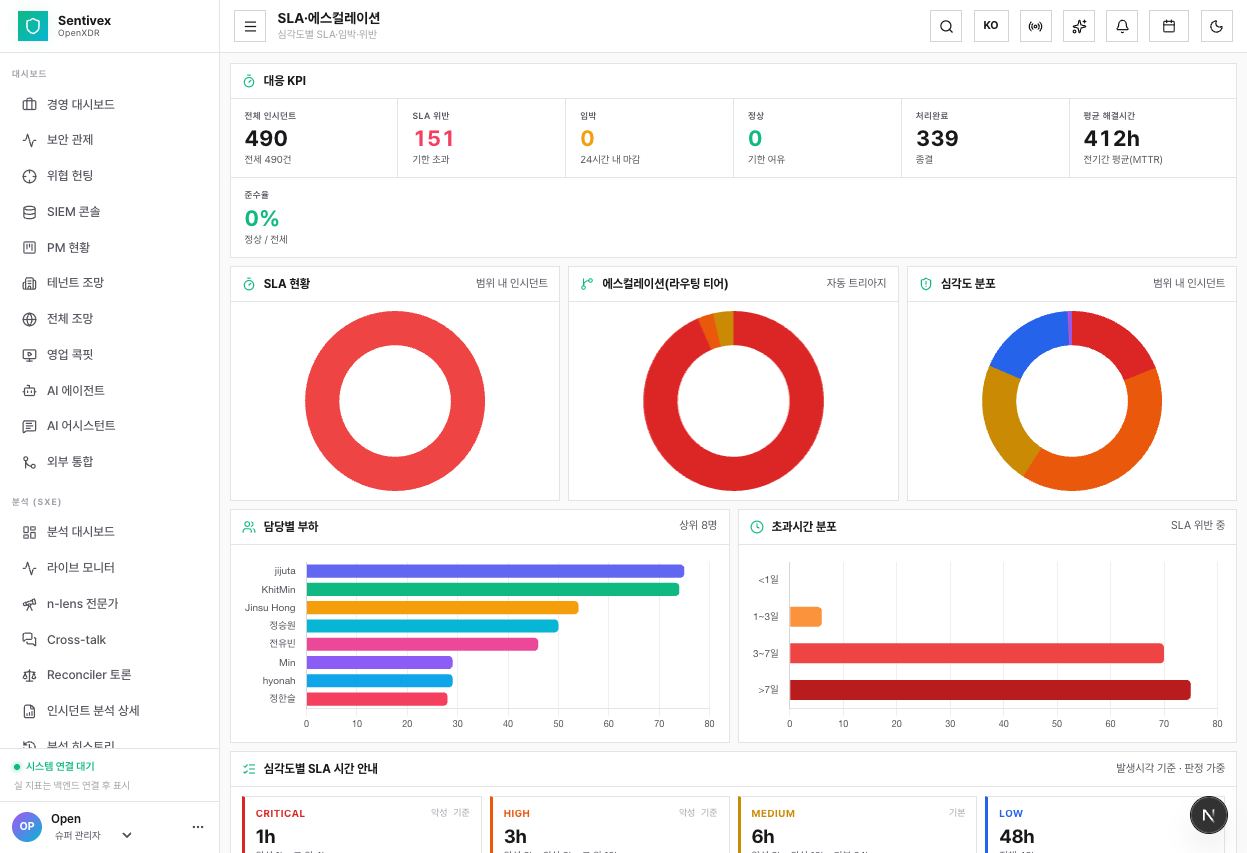Open the AI sparkles icon
This screenshot has height=853, width=1247.
pos(1079,26)
